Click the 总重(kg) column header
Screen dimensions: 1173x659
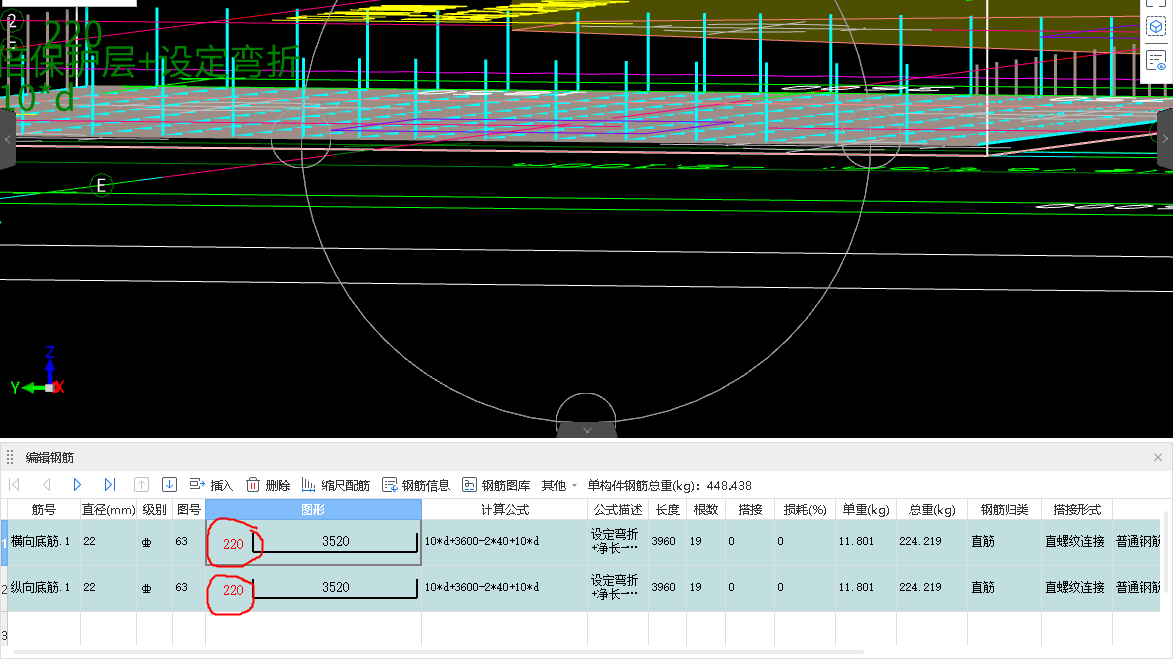tap(932, 509)
